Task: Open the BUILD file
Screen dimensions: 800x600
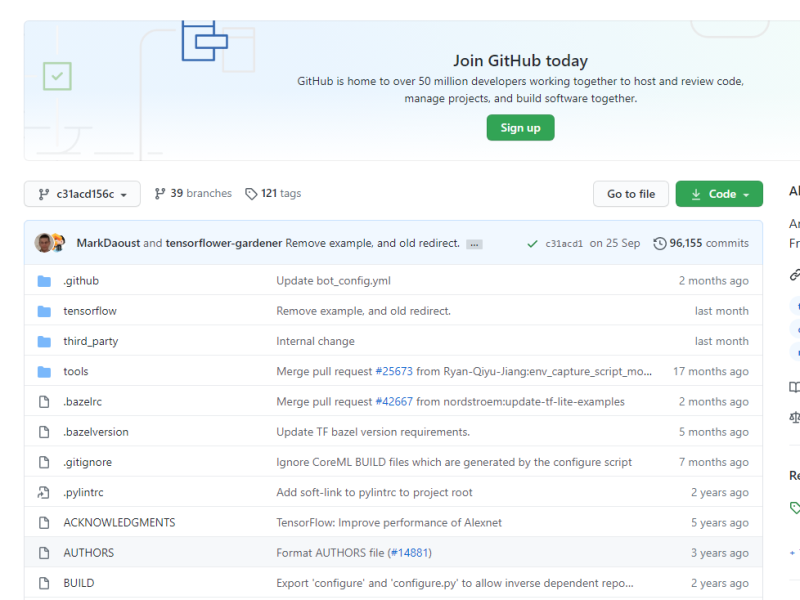Action: pos(79,583)
